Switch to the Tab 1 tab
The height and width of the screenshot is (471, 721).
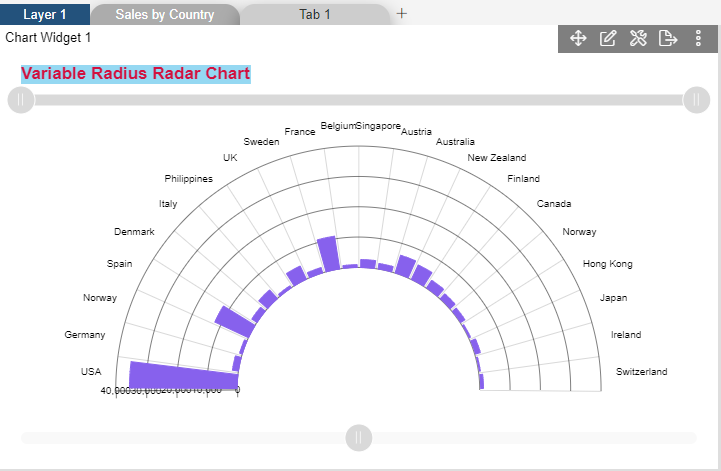click(x=315, y=14)
